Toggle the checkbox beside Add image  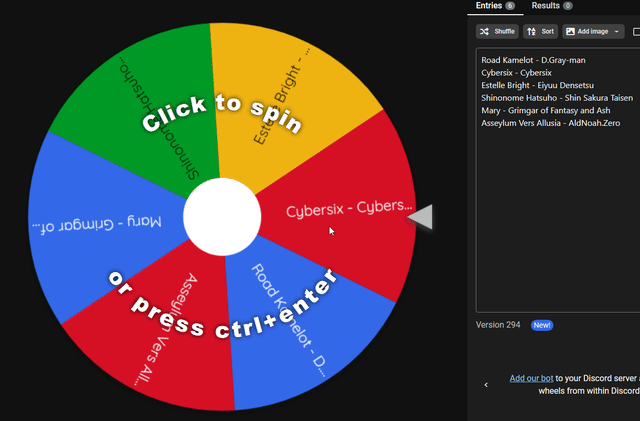click(636, 31)
